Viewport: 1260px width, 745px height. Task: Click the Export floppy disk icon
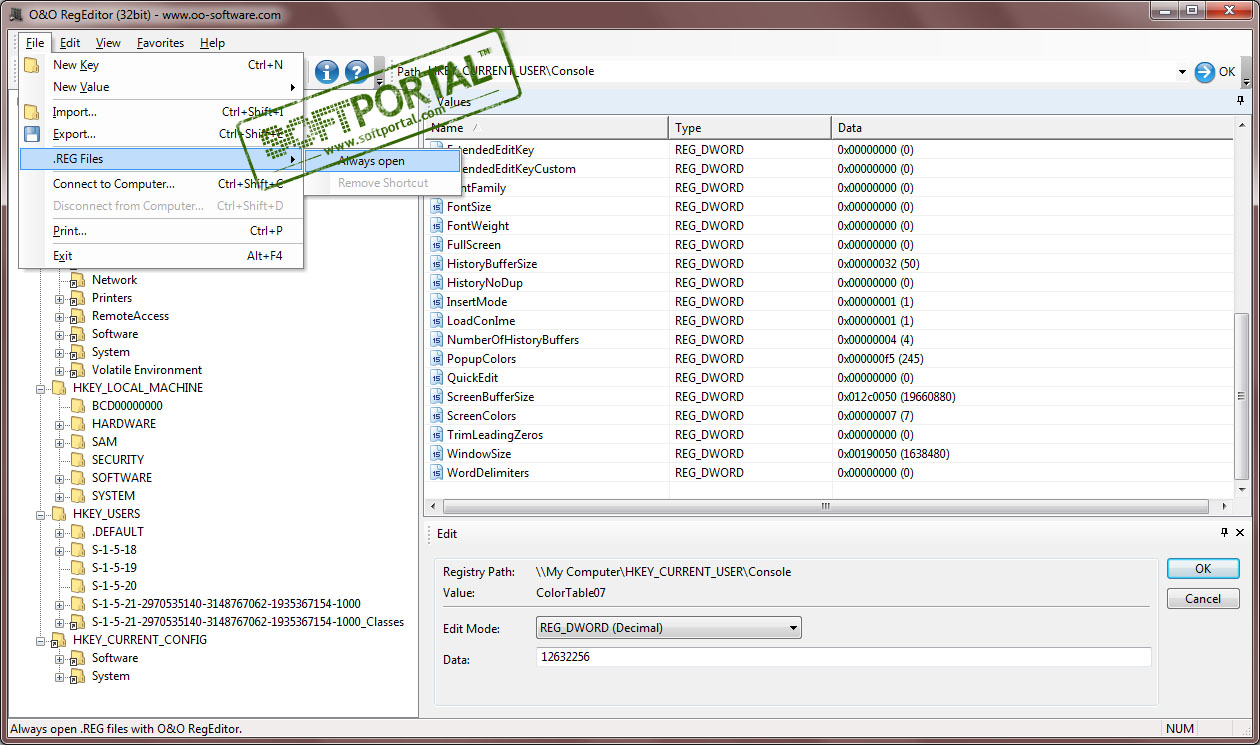tap(32, 134)
